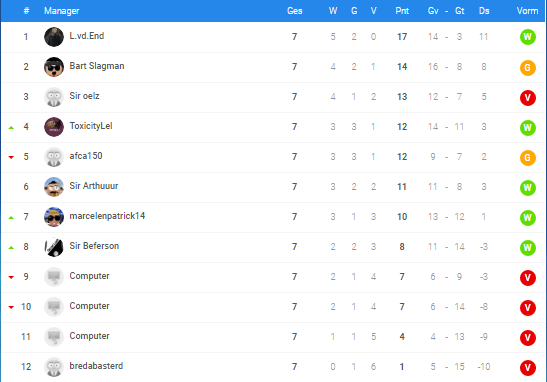Click L.vd.End's avatar picture
Screen dimensions: 547x382
click(54, 37)
